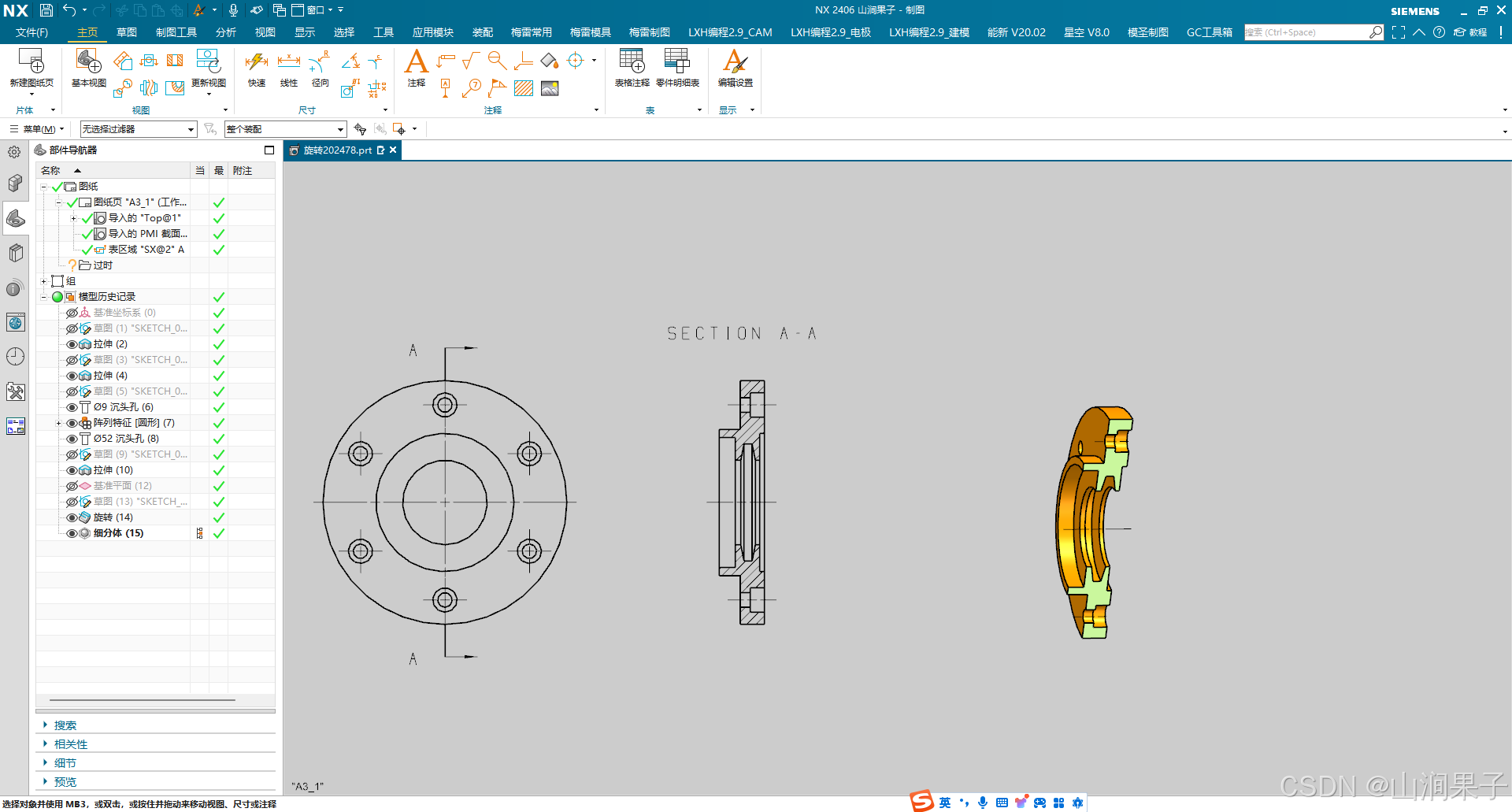This screenshot has height=812, width=1512.
Task: Collapse the 图纸 tree node
Action: click(44, 187)
